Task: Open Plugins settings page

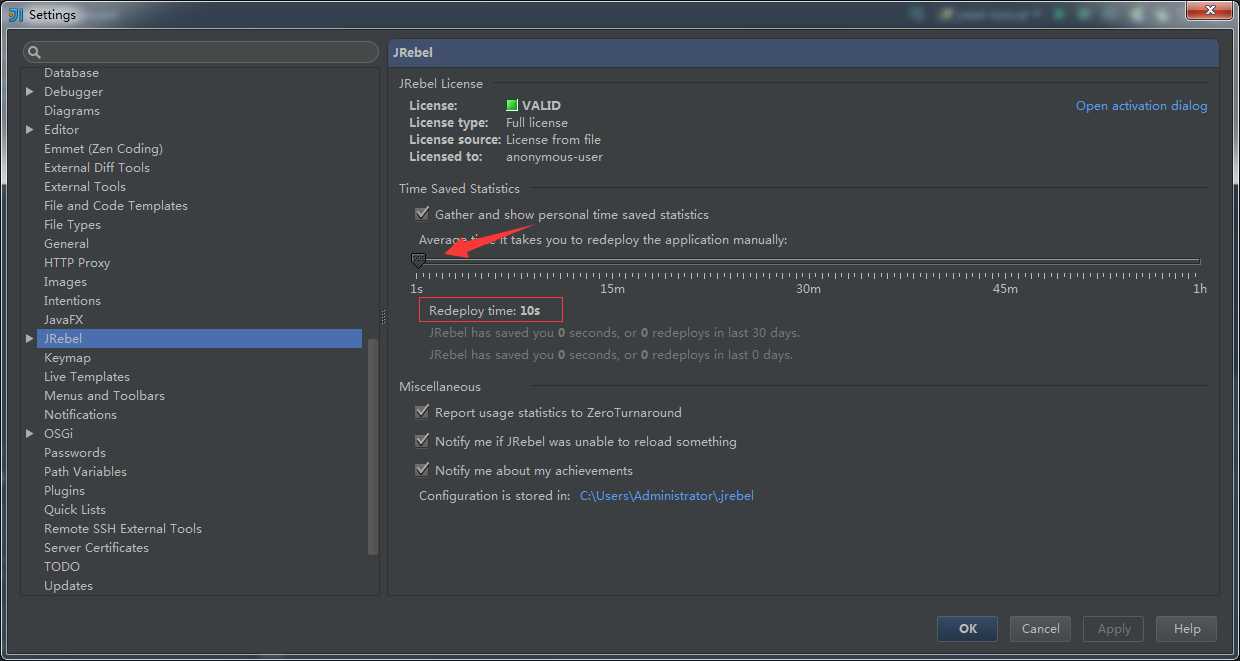Action: tap(64, 490)
